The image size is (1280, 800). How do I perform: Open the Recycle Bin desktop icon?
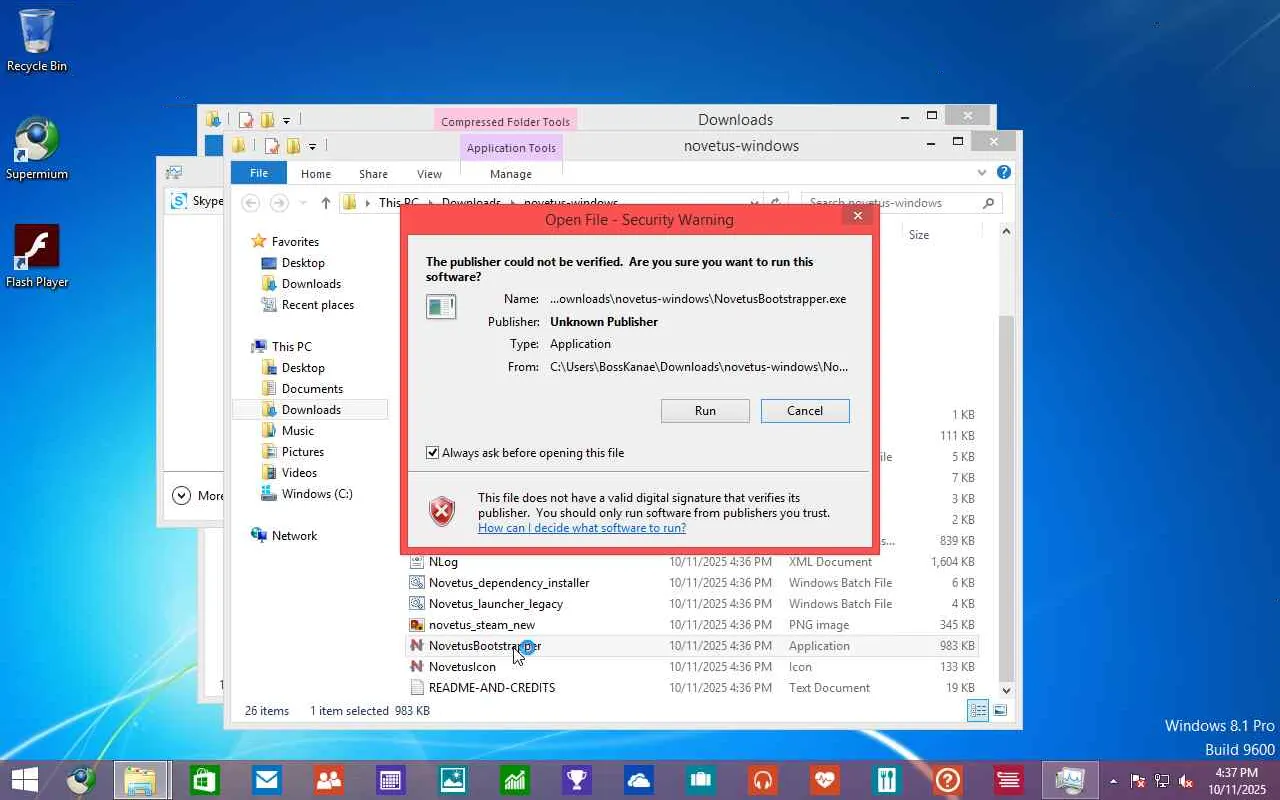click(37, 41)
